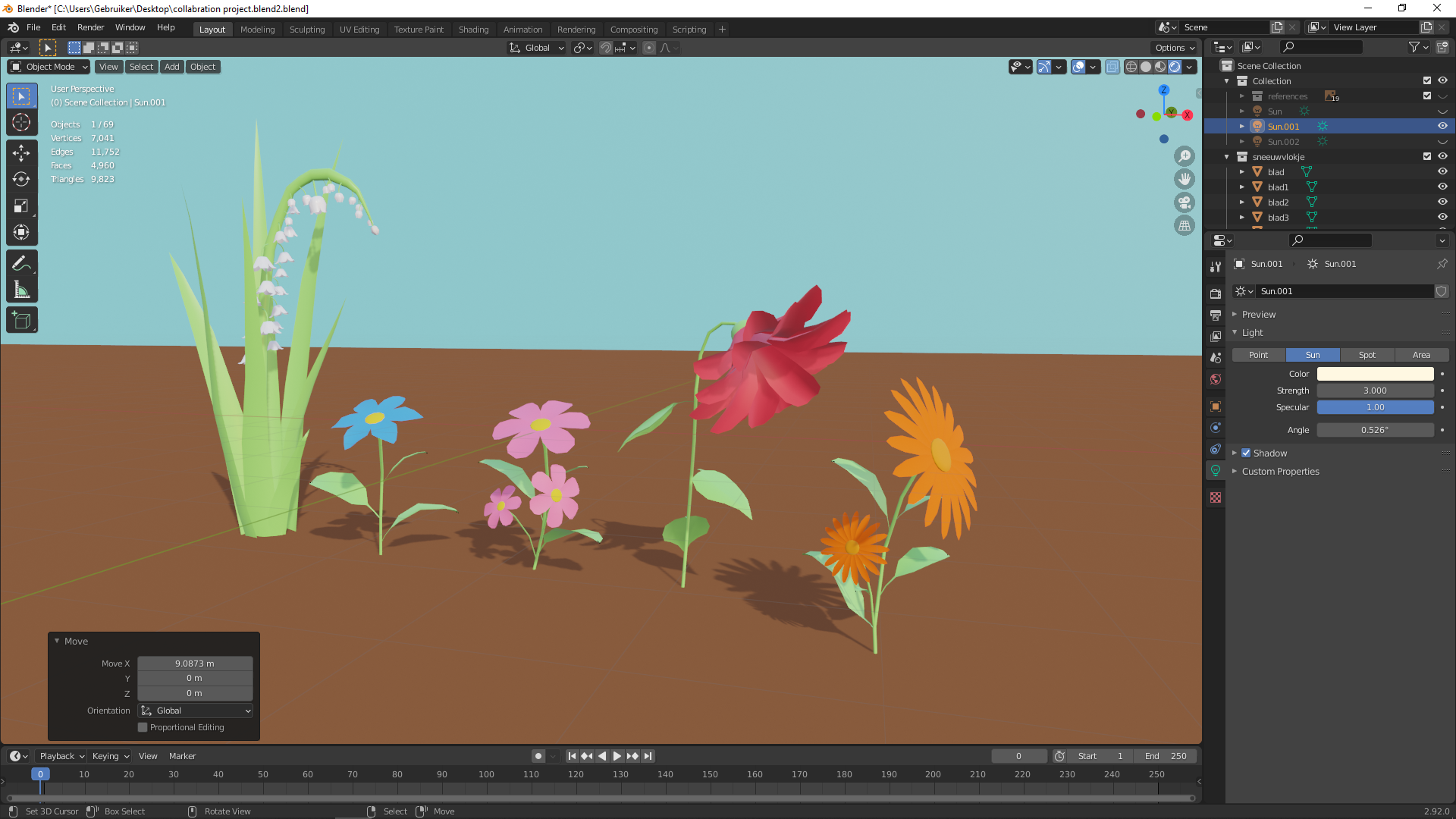Click the Add Cube tool
This screenshot has height=819, width=1456.
[21, 321]
